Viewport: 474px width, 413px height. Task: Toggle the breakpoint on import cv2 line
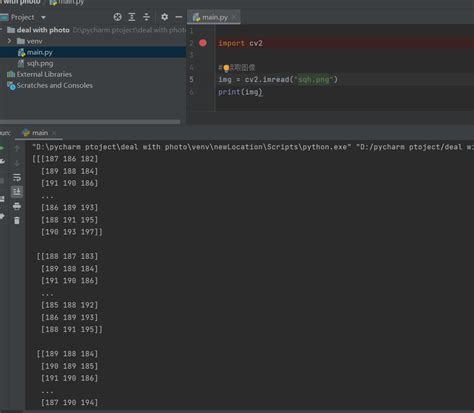coord(203,43)
